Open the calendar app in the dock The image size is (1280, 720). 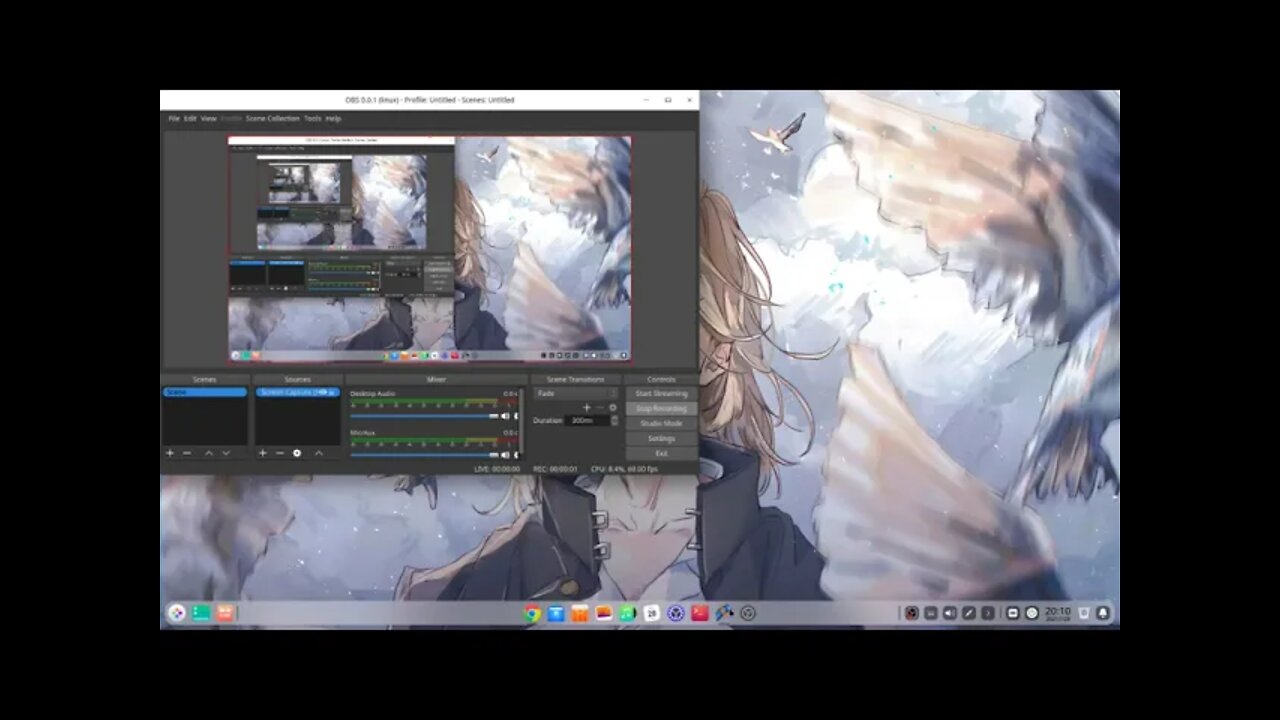tap(652, 613)
